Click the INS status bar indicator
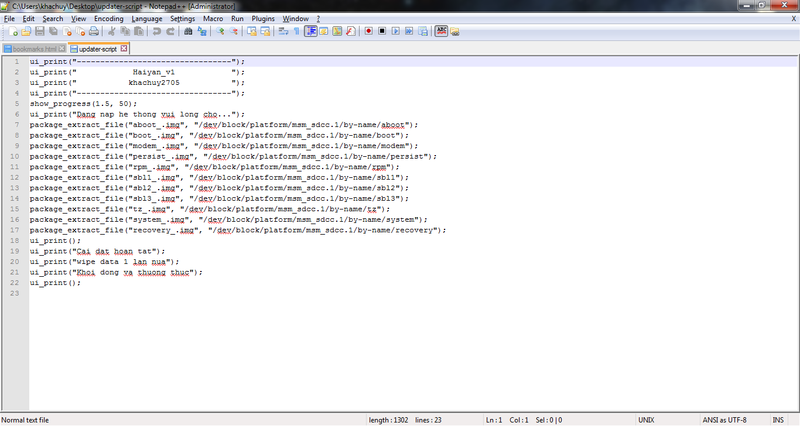The width and height of the screenshot is (800, 426). pyautogui.click(x=778, y=420)
